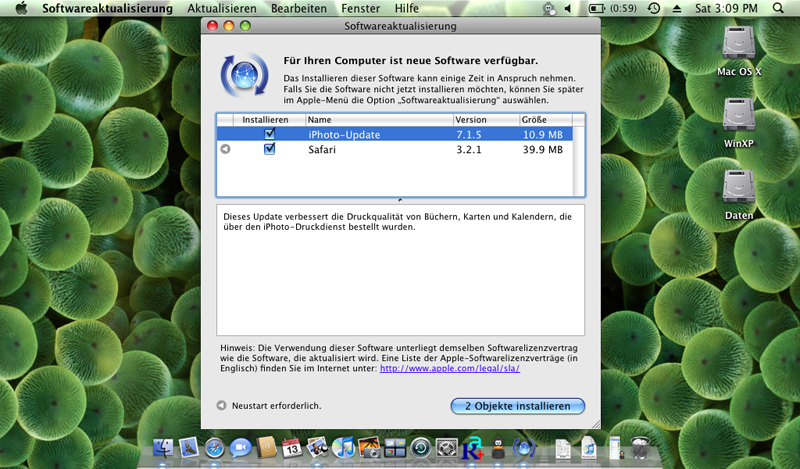Open the Trash in the dock
The width and height of the screenshot is (800, 469).
coord(641,449)
